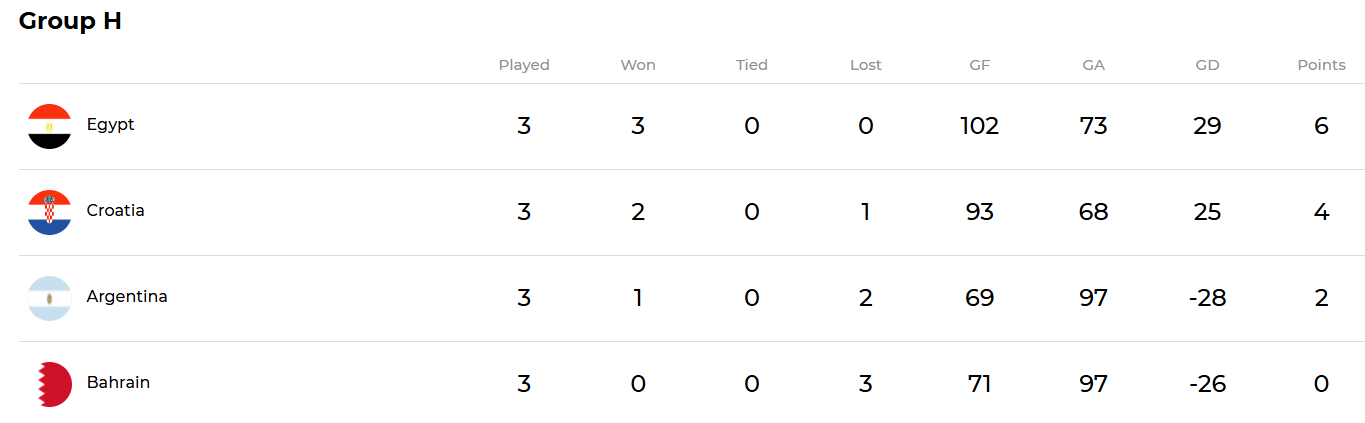Click the Played column header
This screenshot has height=423, width=1365.
pyautogui.click(x=524, y=65)
